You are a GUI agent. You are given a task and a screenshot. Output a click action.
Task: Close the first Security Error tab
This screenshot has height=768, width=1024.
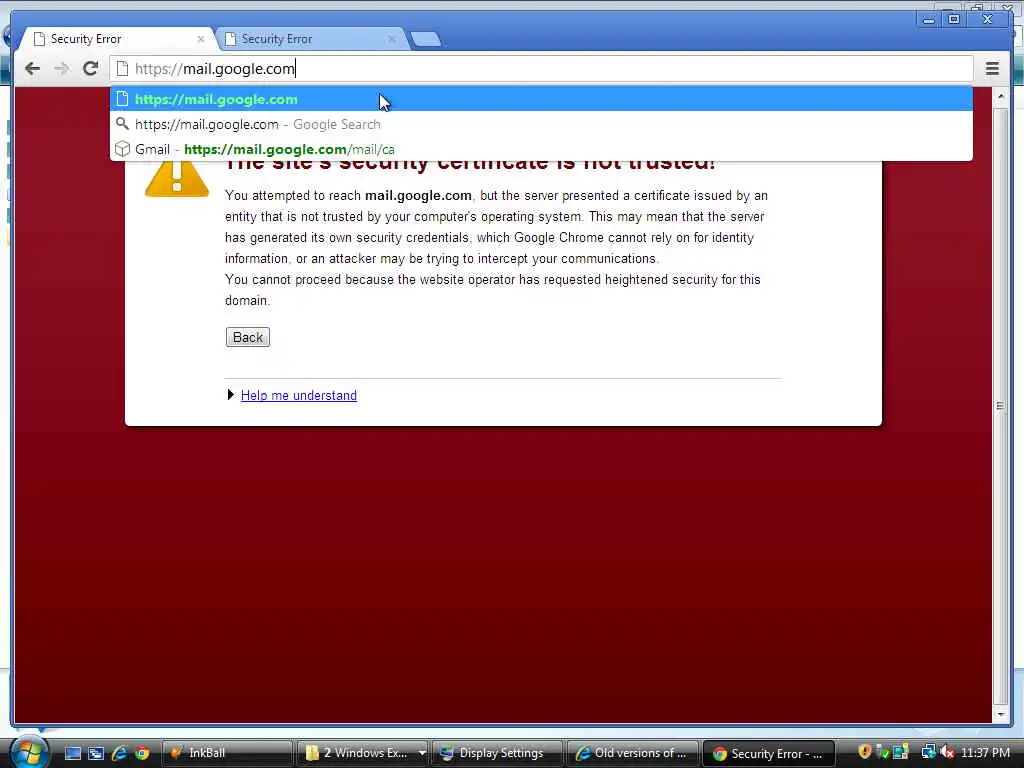tap(200, 39)
